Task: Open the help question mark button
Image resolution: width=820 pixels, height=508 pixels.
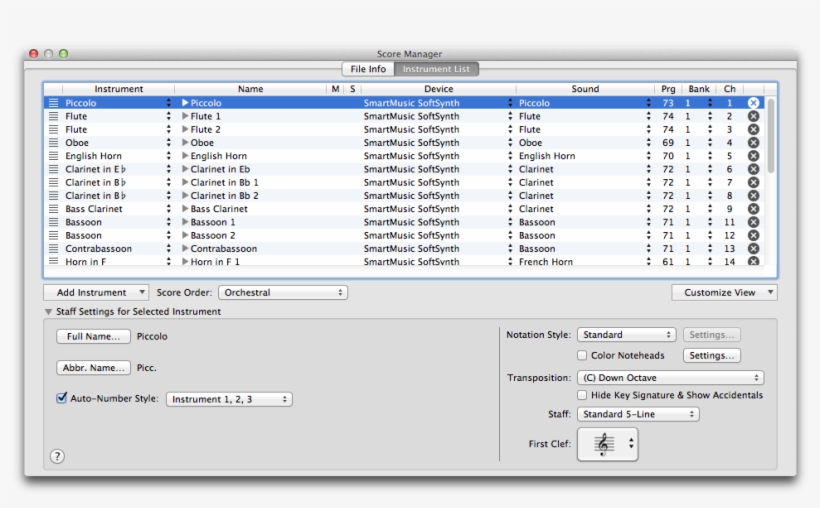Action: coord(58,456)
